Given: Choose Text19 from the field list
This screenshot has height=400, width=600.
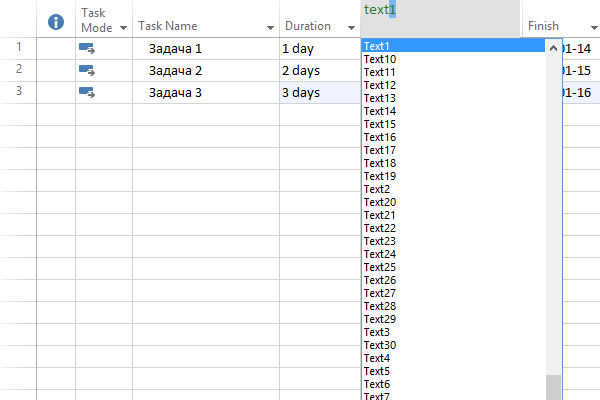Looking at the screenshot, I should tap(381, 176).
